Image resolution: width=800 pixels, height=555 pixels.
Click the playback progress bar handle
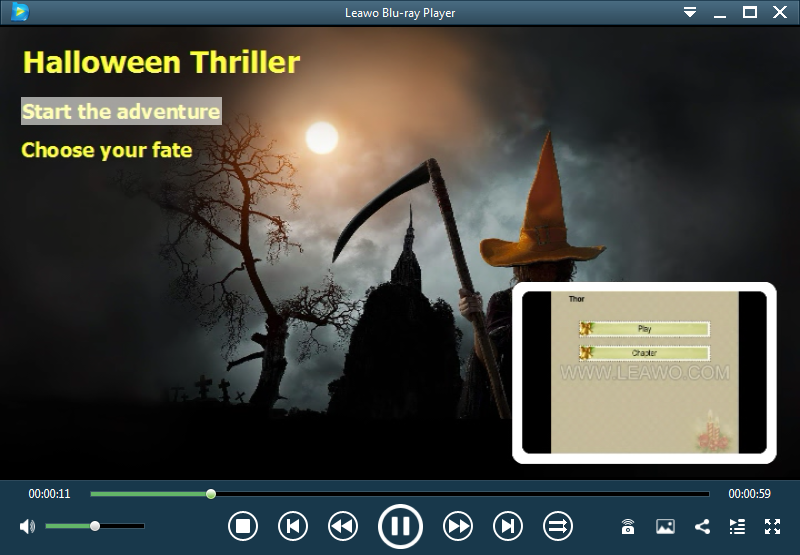point(211,494)
